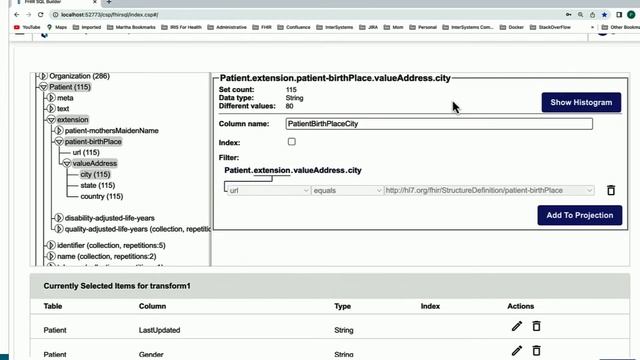Click Add To Projection button
The height and width of the screenshot is (360, 640).
coord(580,215)
